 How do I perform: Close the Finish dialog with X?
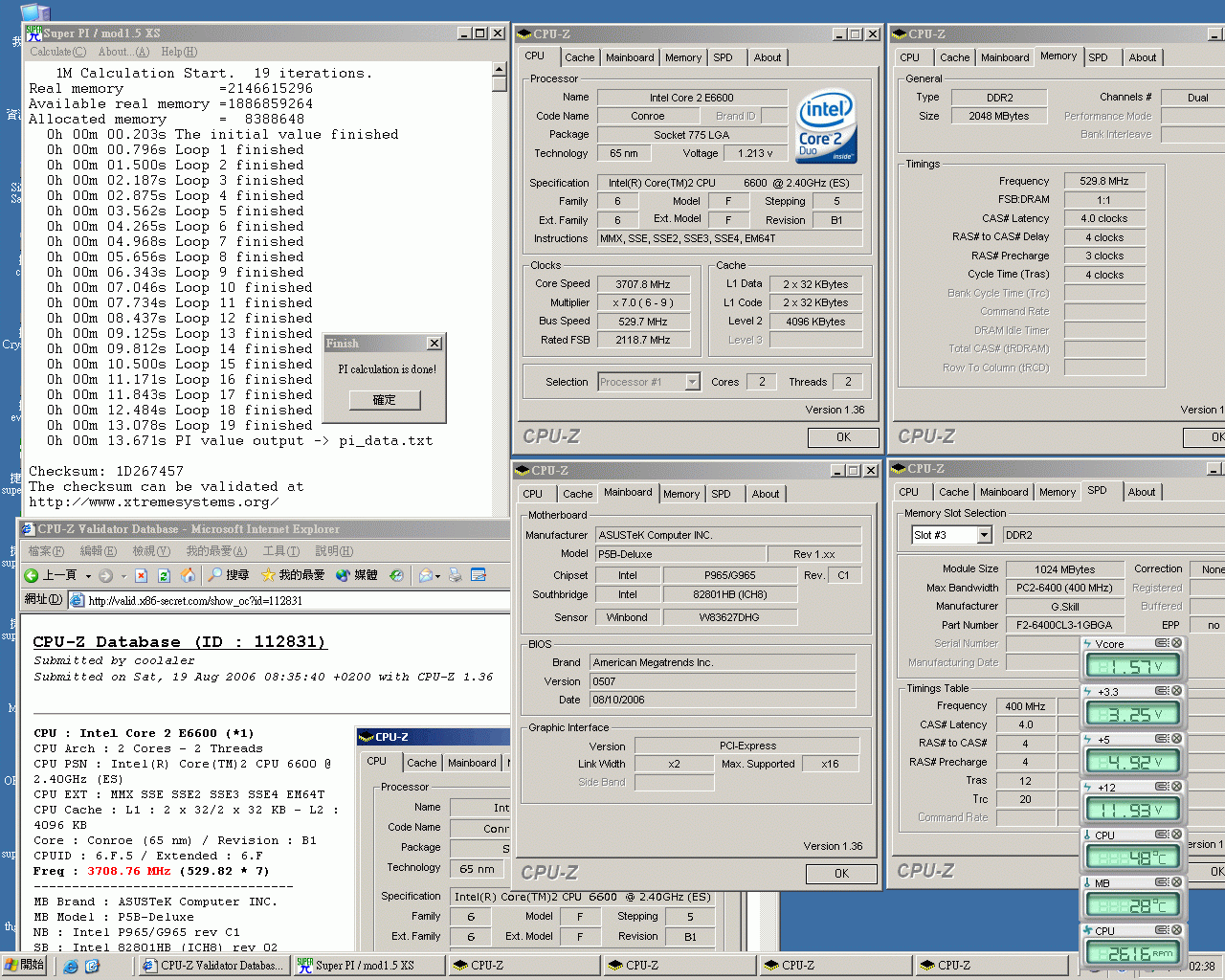434,343
